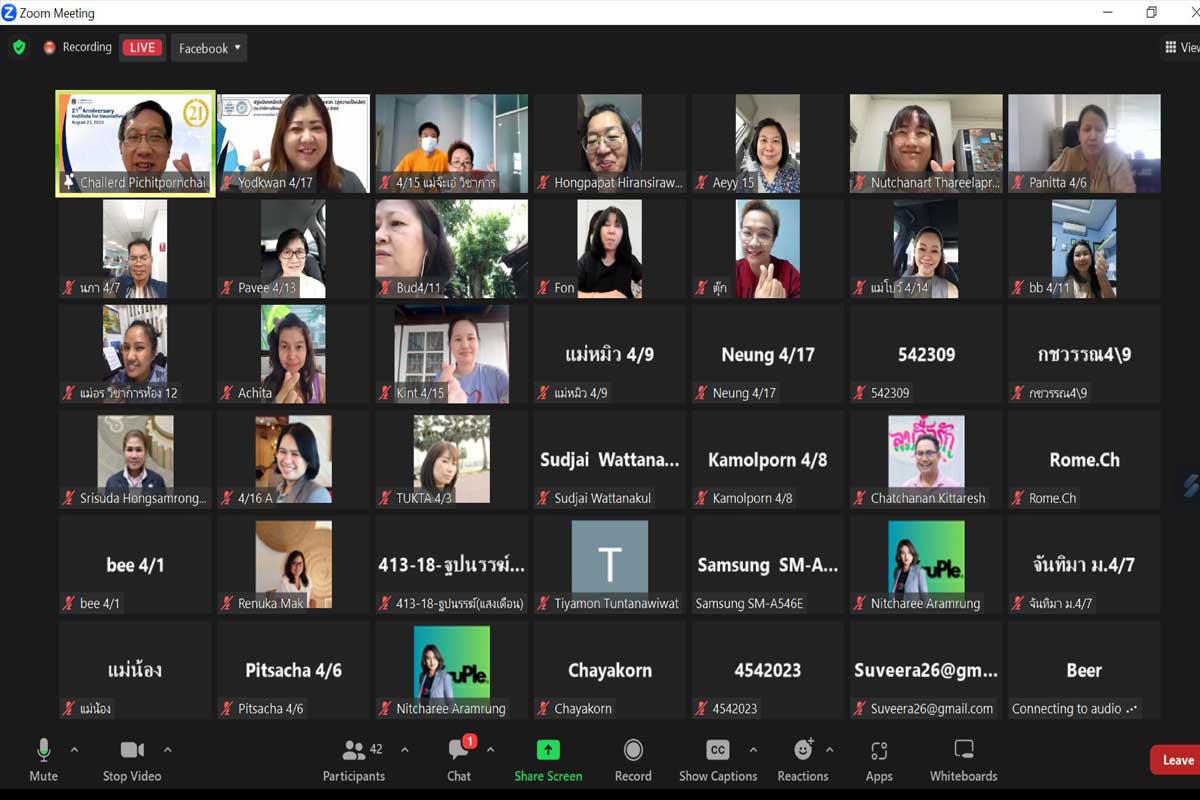Open the Whiteboards icon

point(963,750)
